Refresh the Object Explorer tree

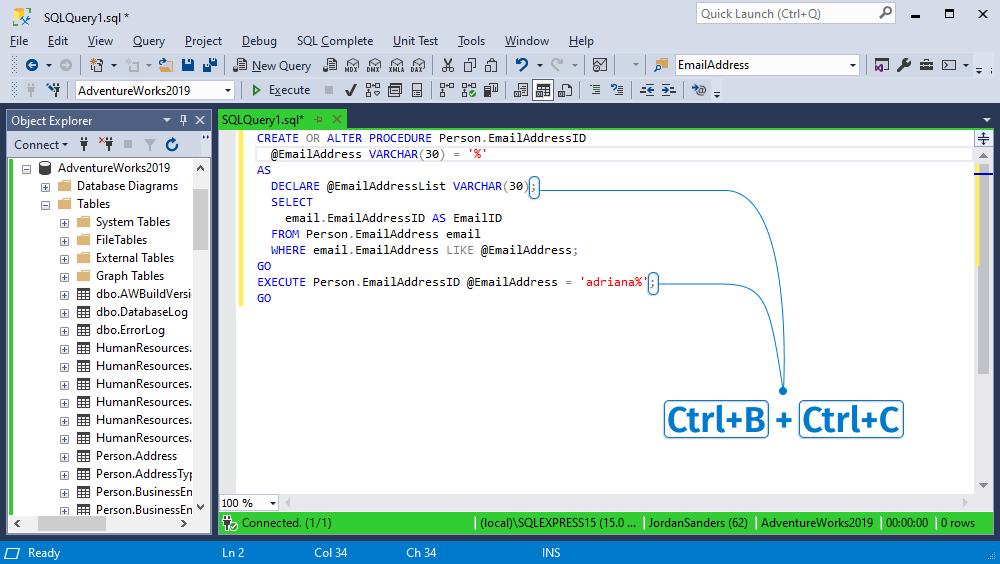click(x=172, y=145)
